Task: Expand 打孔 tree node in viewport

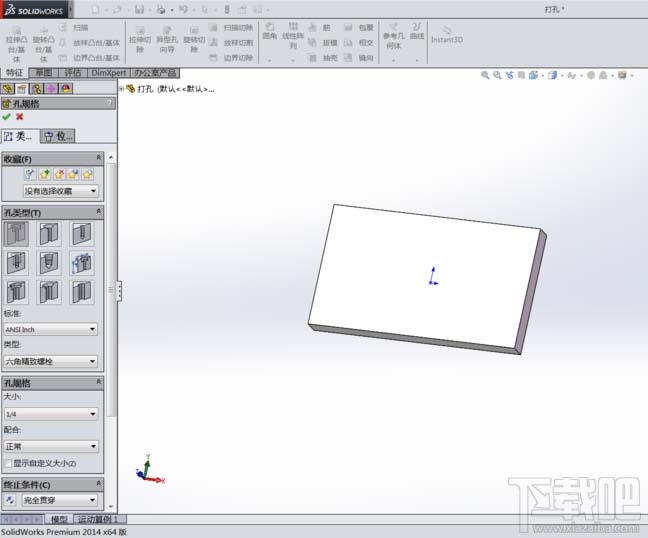Action: coord(122,88)
